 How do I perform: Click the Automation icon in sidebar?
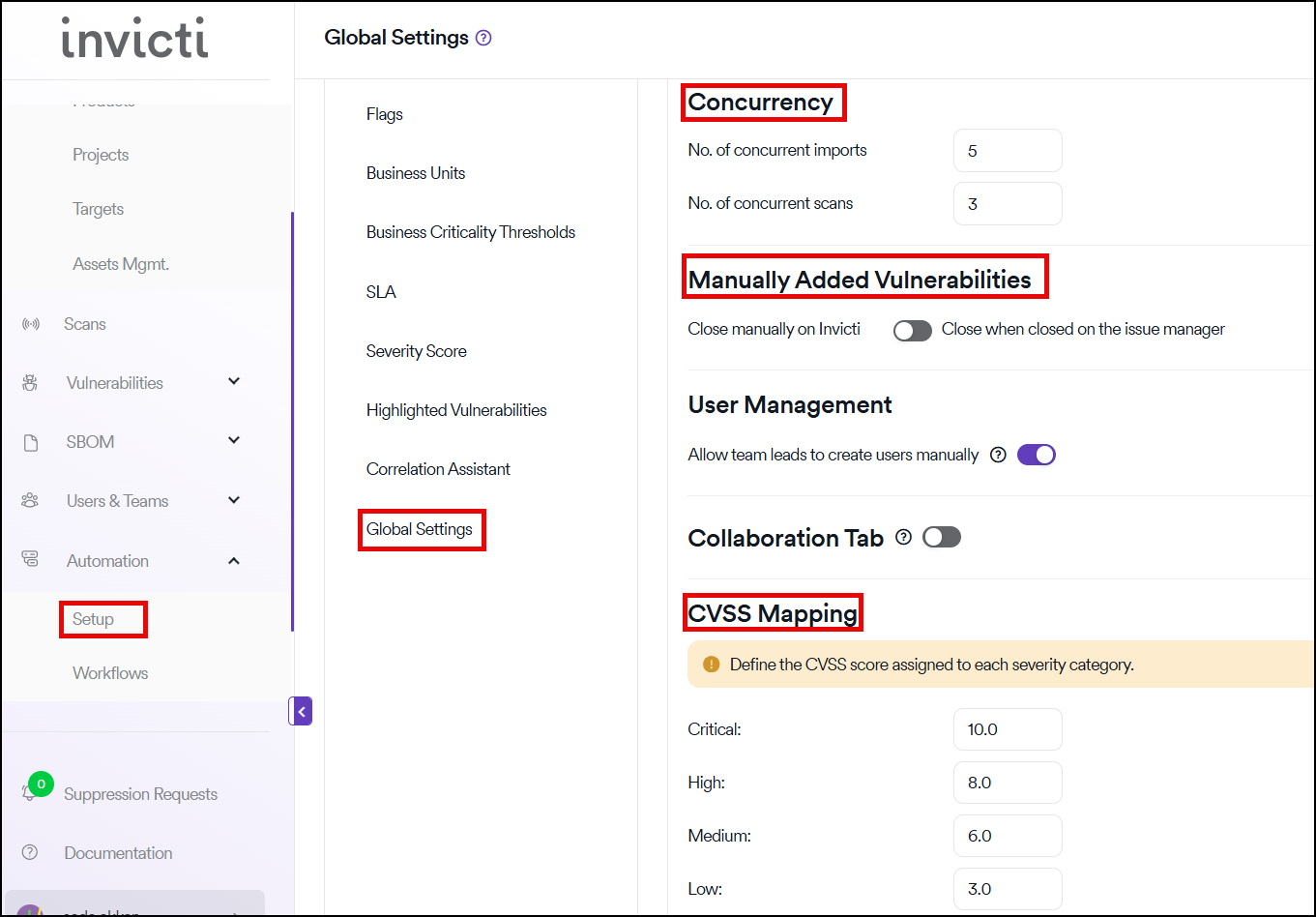30,560
